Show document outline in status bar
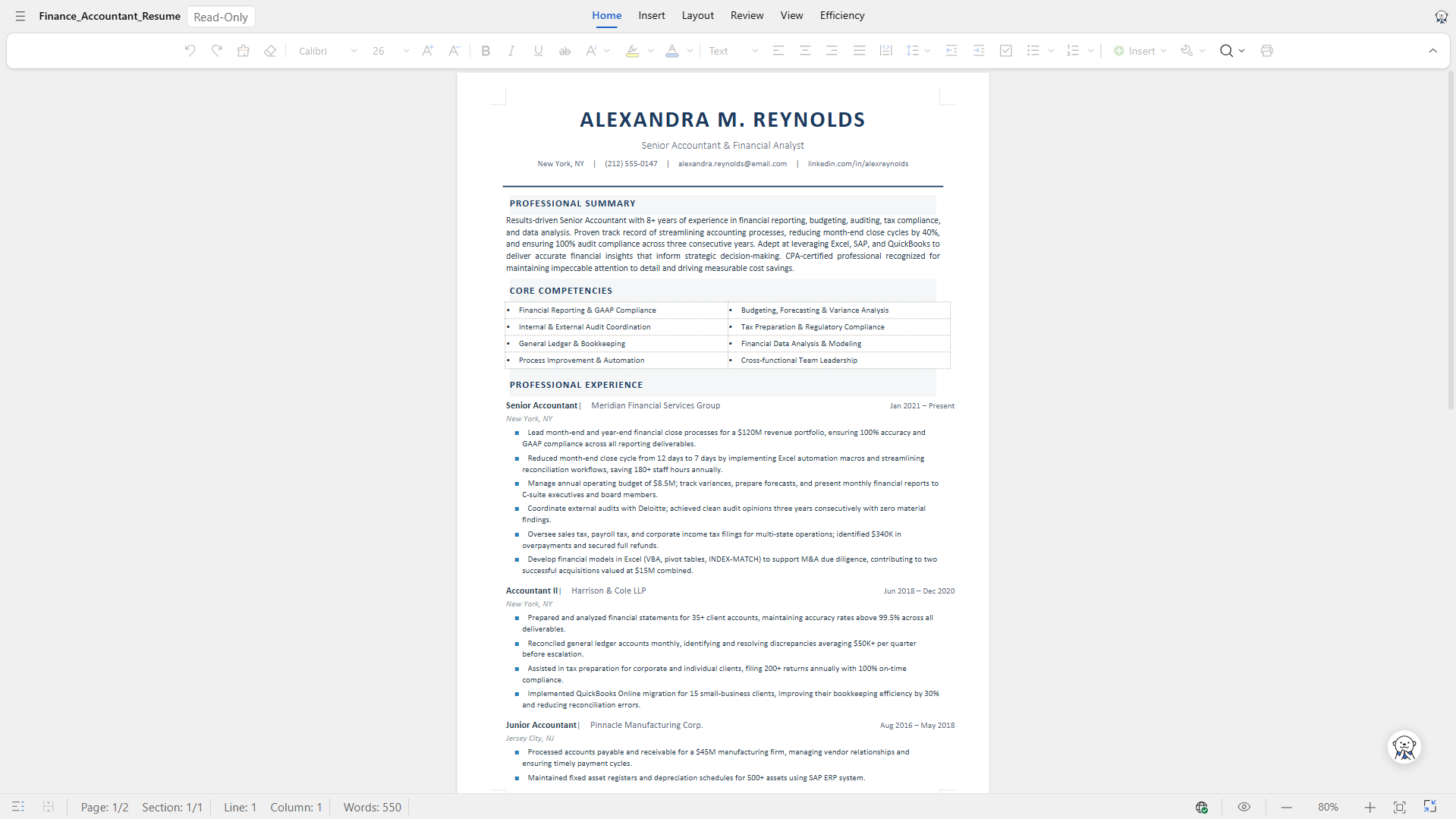1456x819 pixels. [x=18, y=807]
